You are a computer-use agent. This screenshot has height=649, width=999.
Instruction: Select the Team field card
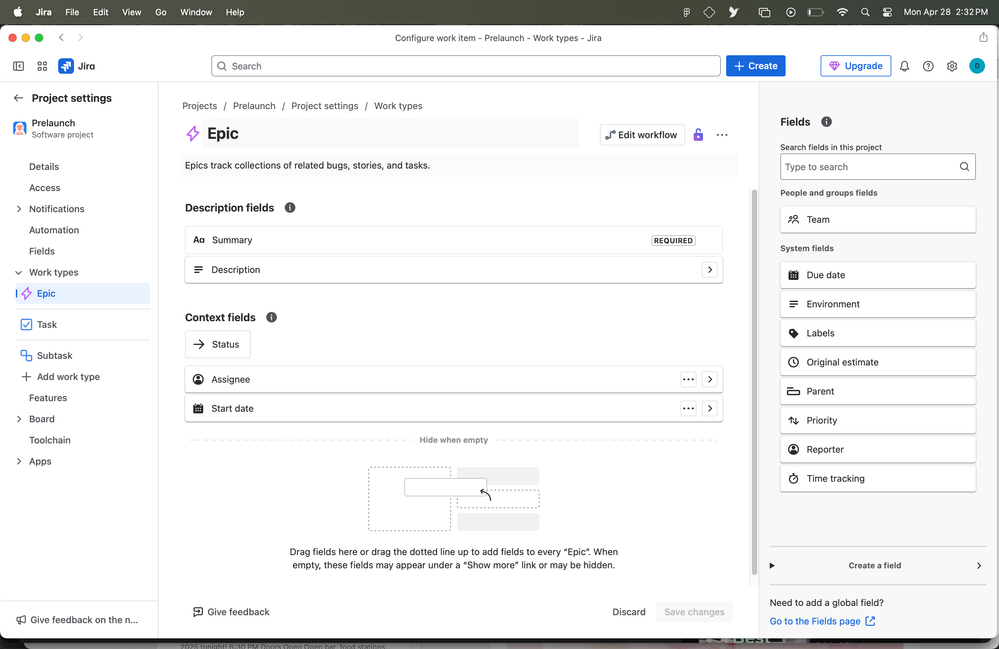tap(877, 220)
